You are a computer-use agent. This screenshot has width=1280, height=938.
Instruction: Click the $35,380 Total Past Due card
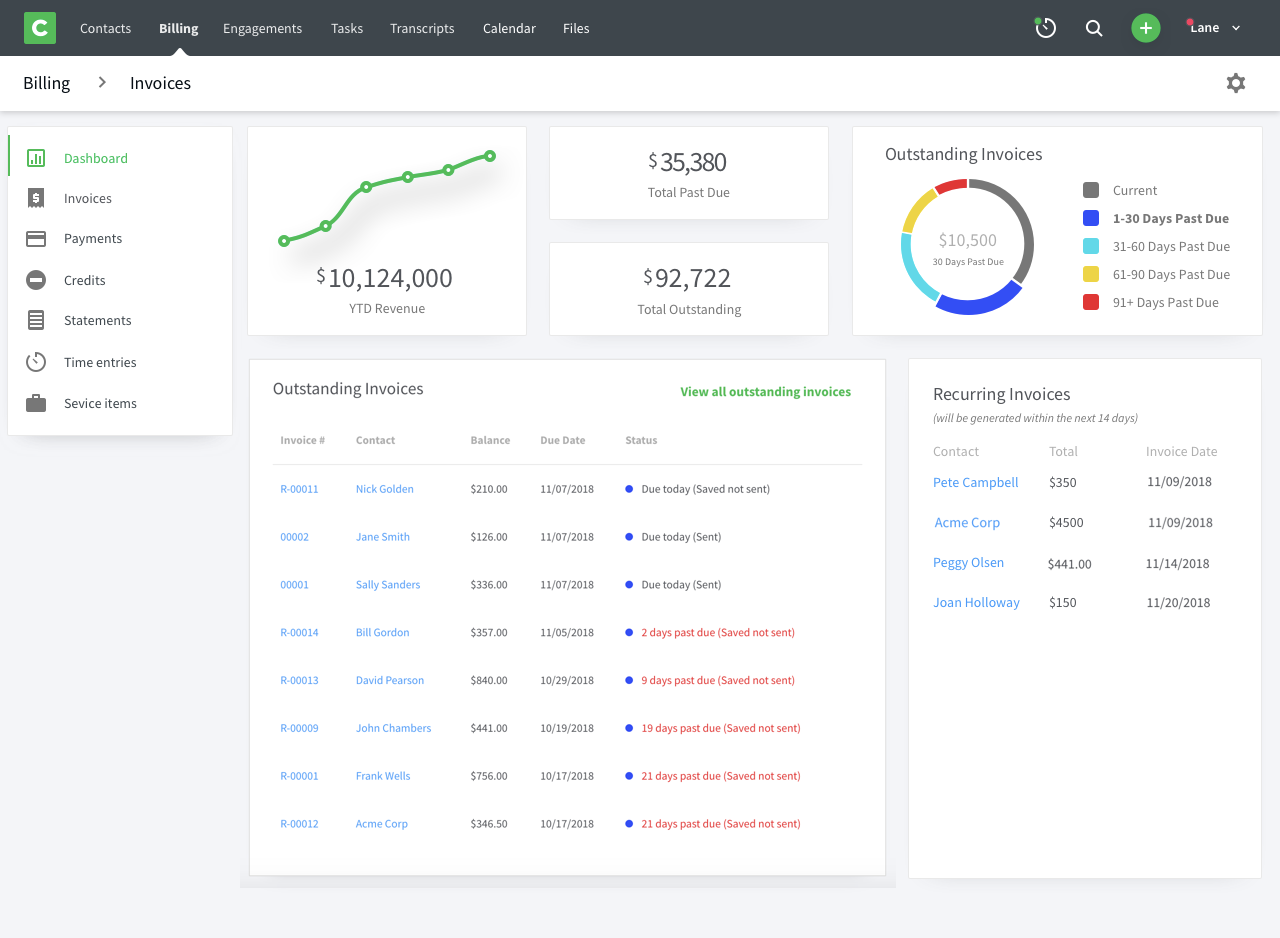(x=689, y=173)
